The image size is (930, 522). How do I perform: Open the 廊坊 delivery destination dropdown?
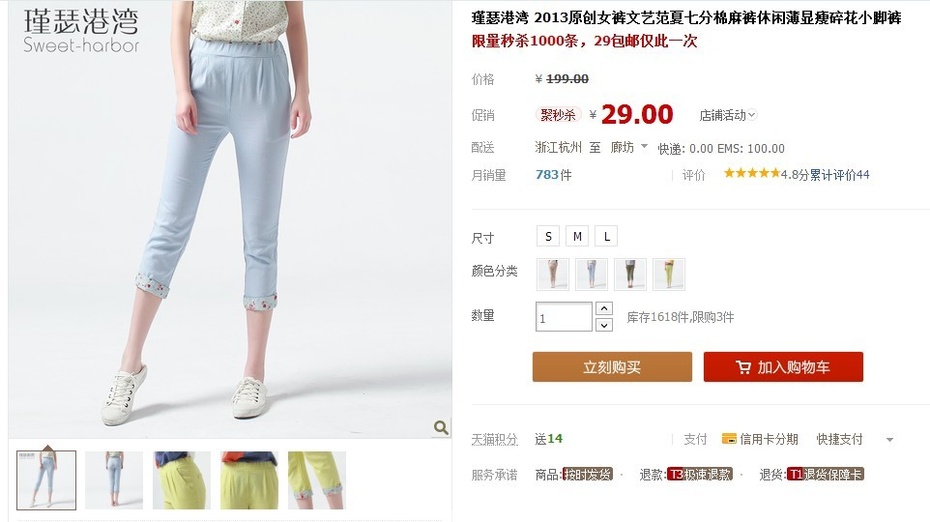tap(629, 147)
